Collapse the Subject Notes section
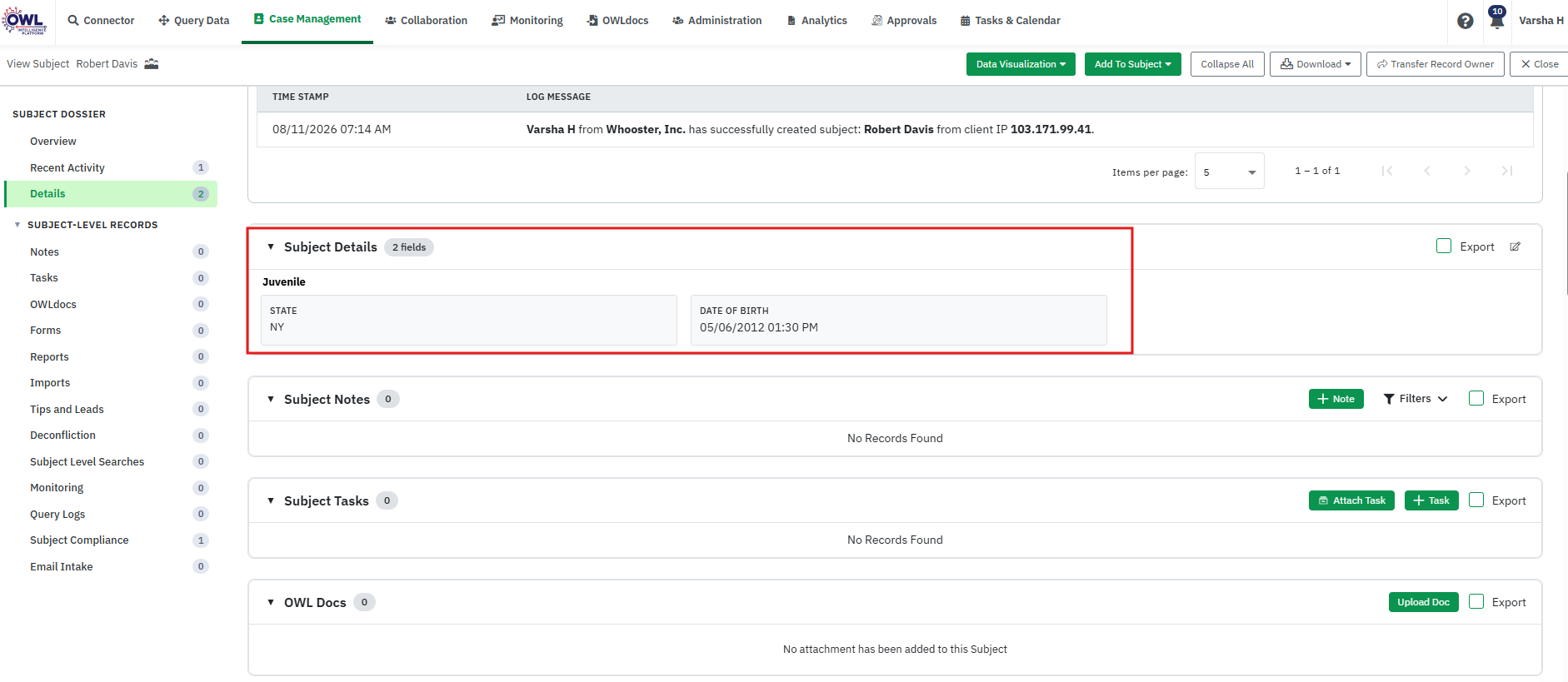Viewport: 1568px width, 682px height. 271,399
